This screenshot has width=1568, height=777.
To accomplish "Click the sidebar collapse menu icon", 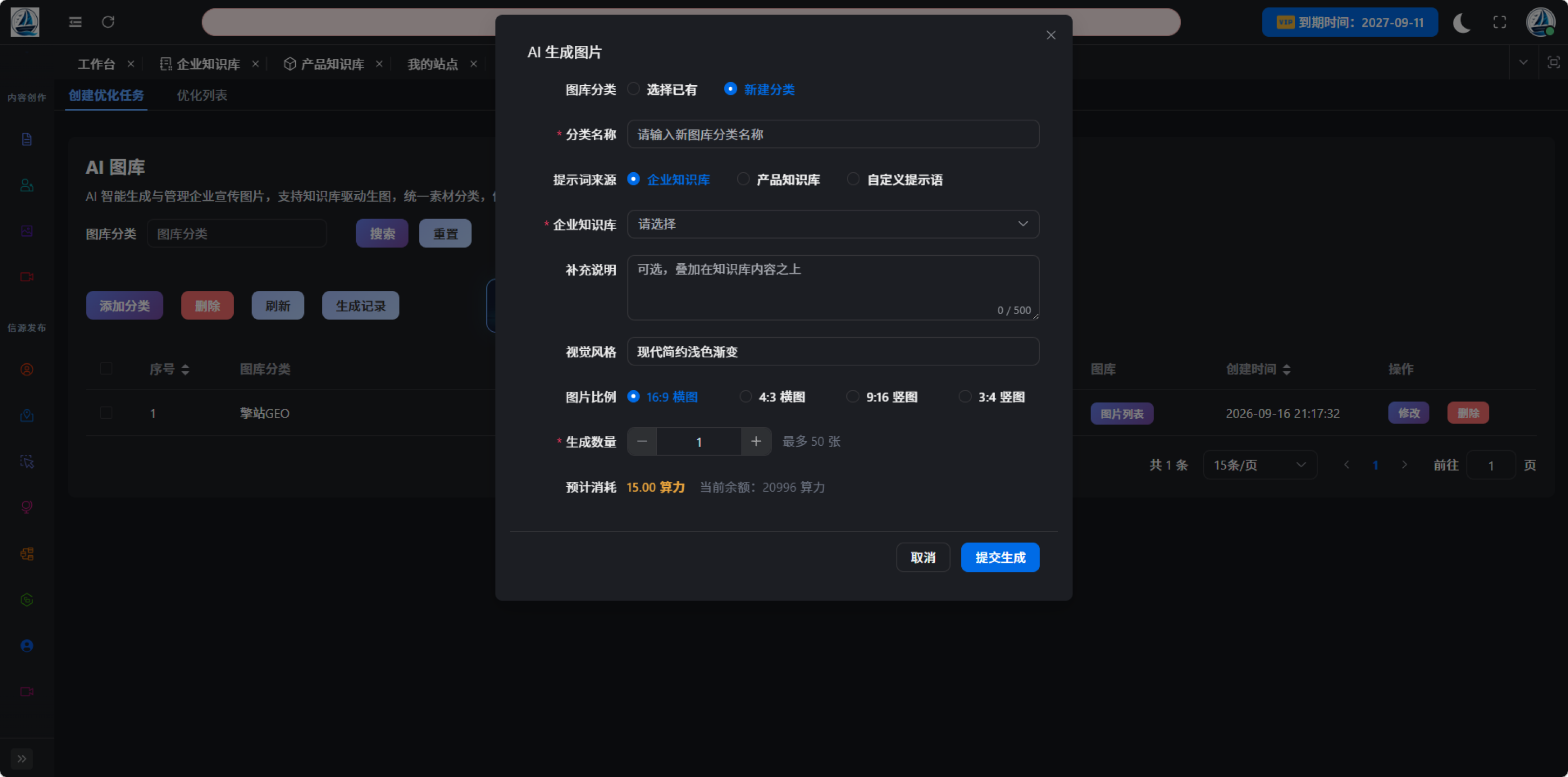I will (x=76, y=22).
